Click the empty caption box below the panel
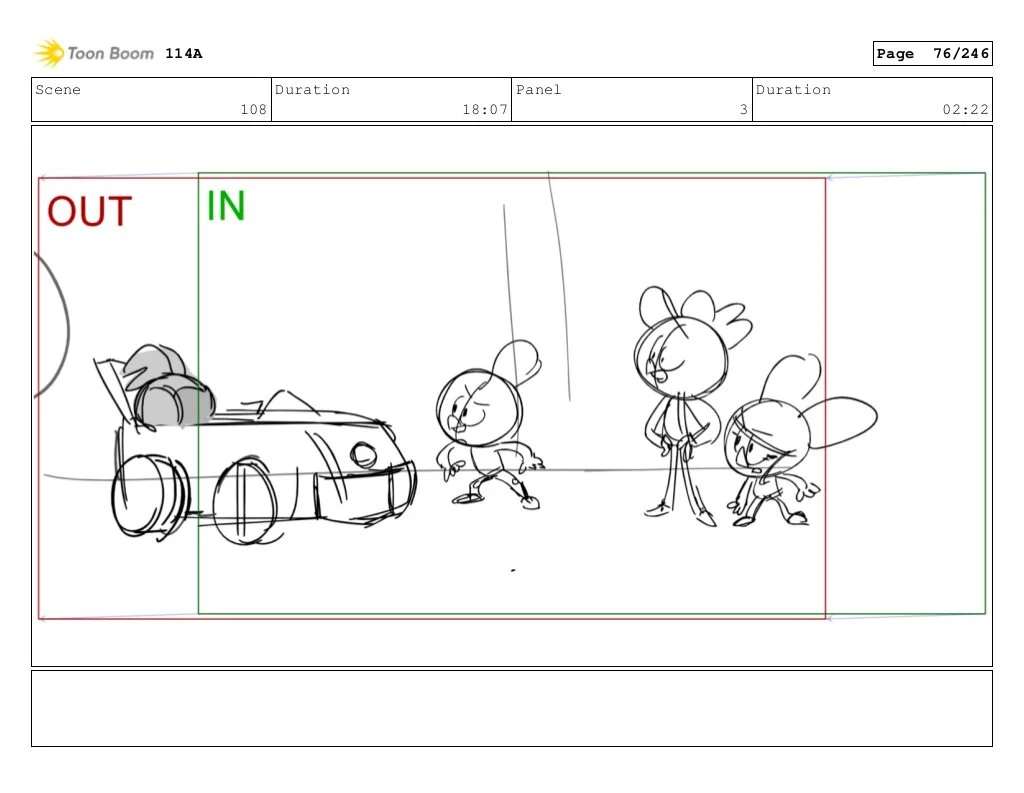Viewport: 1024px width, 793px height. [512, 708]
